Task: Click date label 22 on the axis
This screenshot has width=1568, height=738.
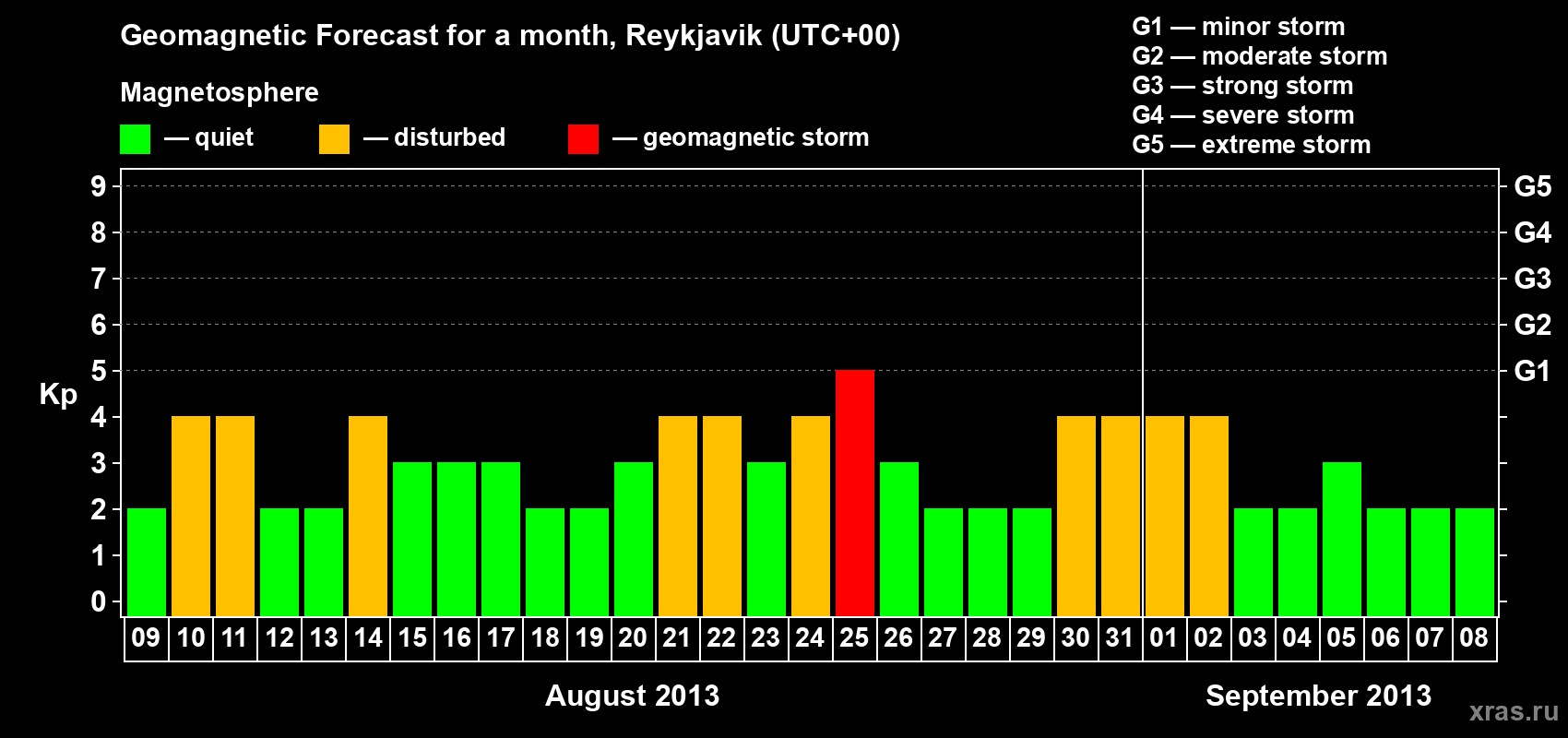Action: coord(721,638)
